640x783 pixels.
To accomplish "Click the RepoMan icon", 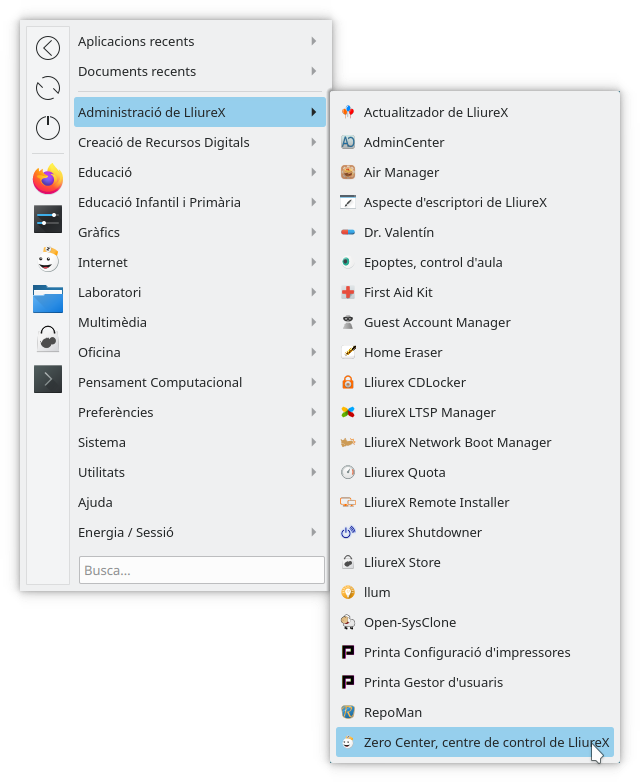I will pos(348,713).
